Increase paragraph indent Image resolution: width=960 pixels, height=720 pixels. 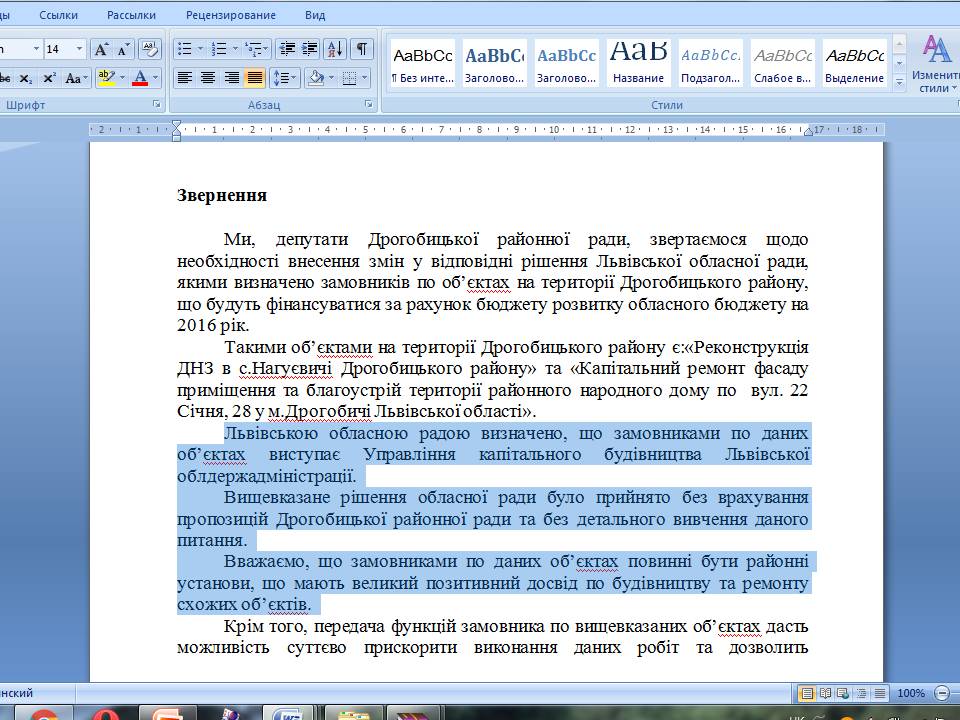click(x=310, y=49)
